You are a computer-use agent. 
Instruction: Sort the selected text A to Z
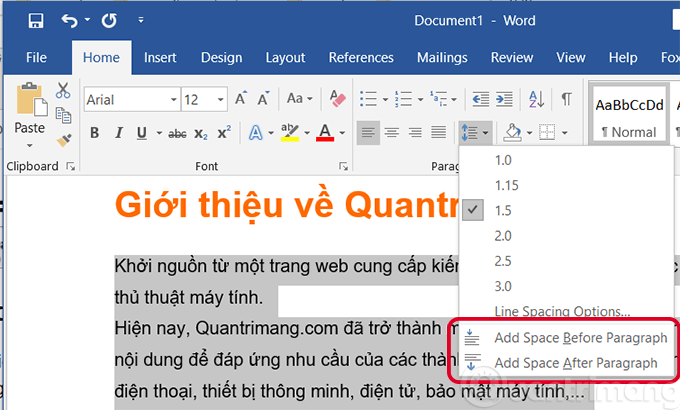click(536, 99)
